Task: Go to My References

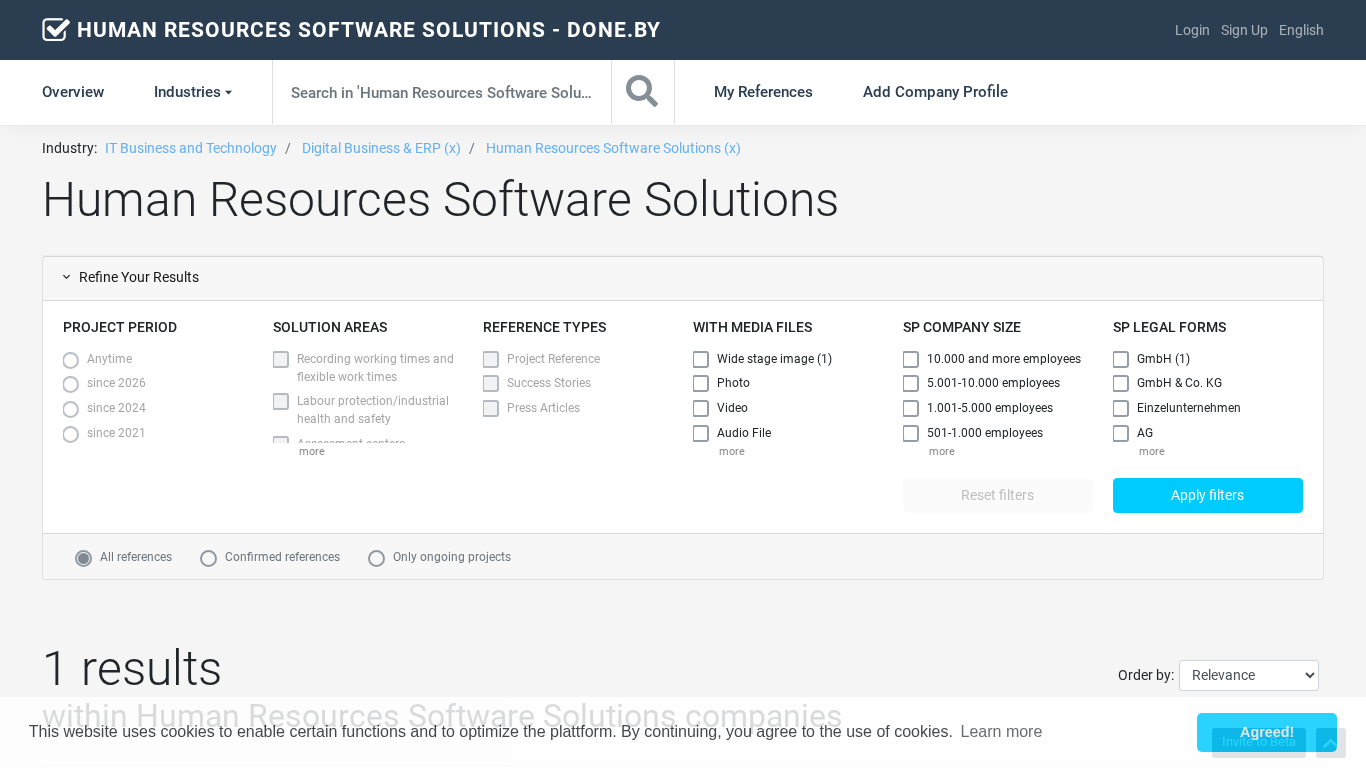Action: (x=763, y=92)
